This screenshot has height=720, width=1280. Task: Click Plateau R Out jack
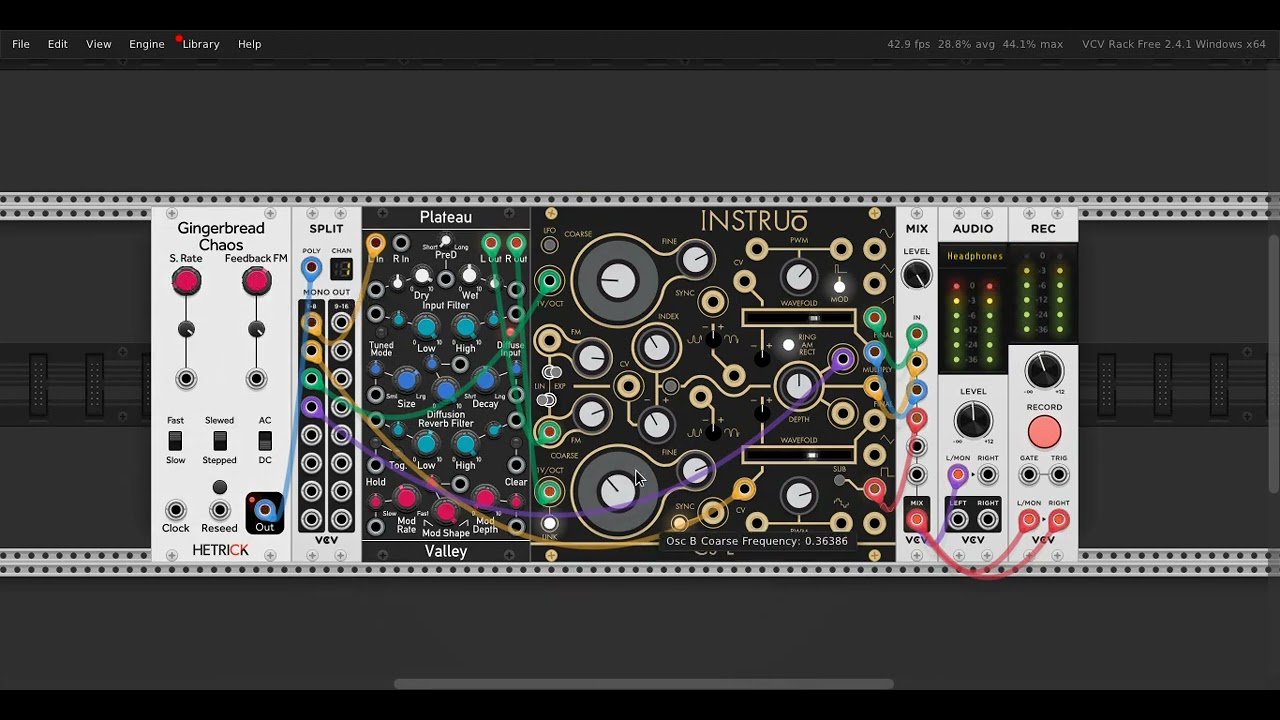pos(516,243)
